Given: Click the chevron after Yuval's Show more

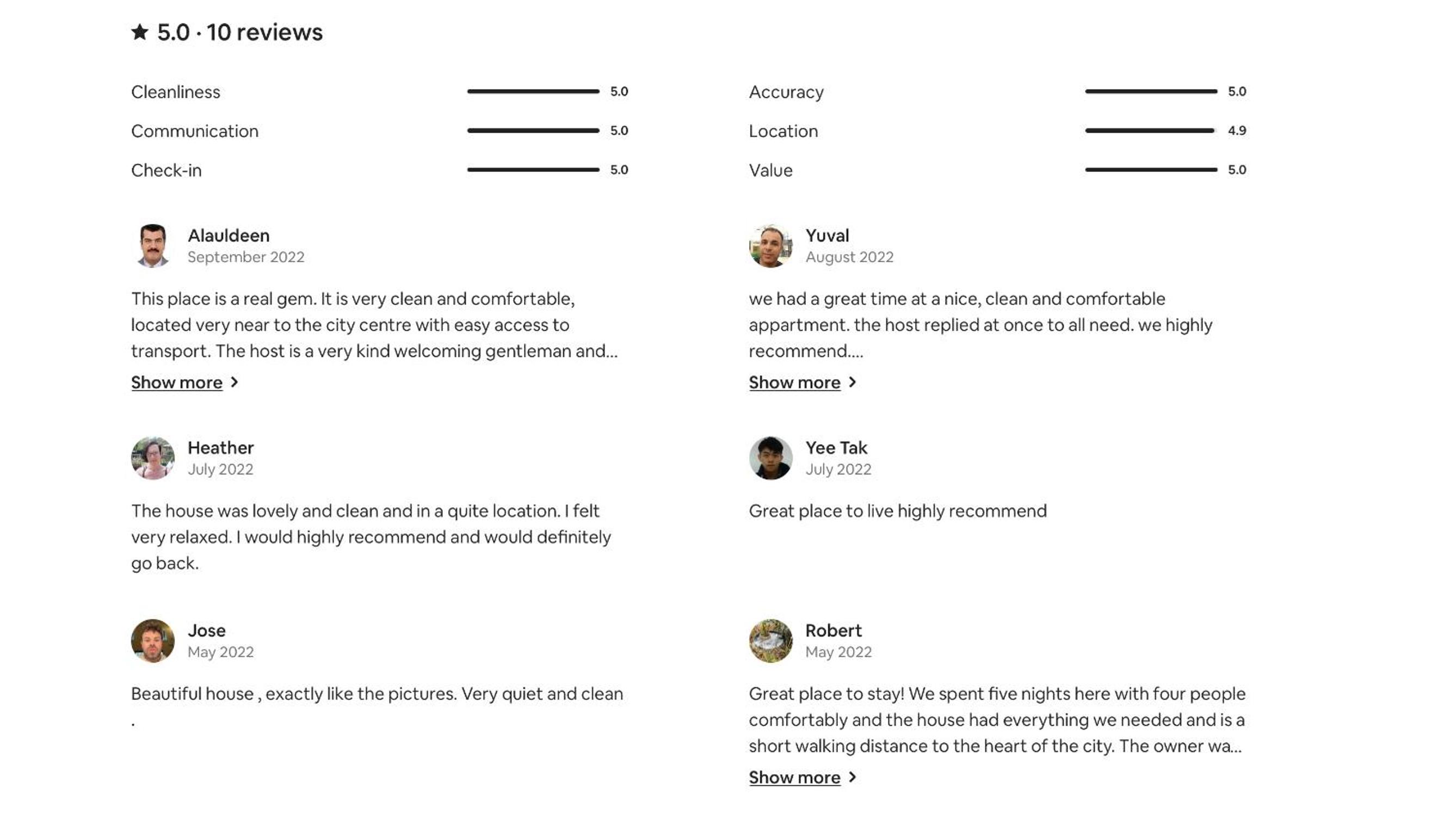Looking at the screenshot, I should click(853, 382).
